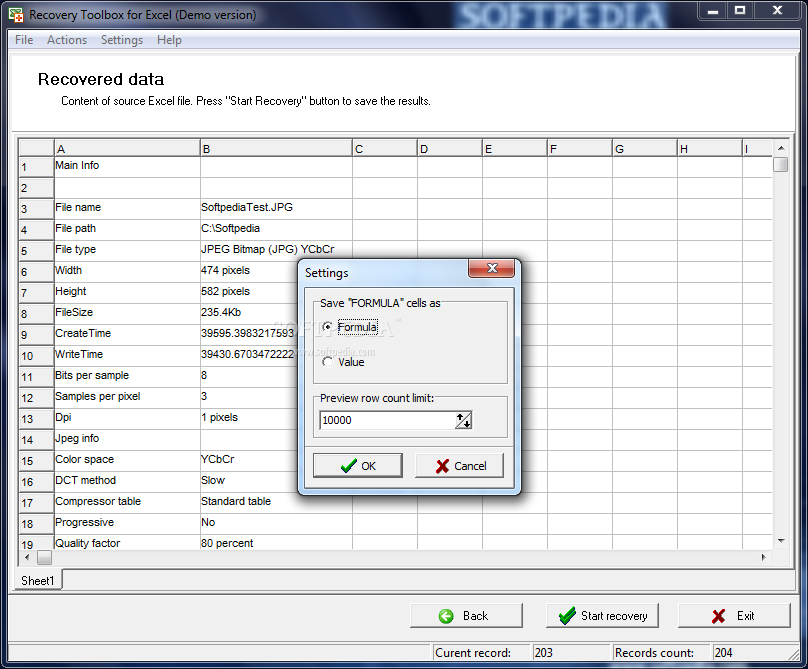The height and width of the screenshot is (669, 808).
Task: Switch to the Sheet1 tab
Action: click(x=38, y=581)
